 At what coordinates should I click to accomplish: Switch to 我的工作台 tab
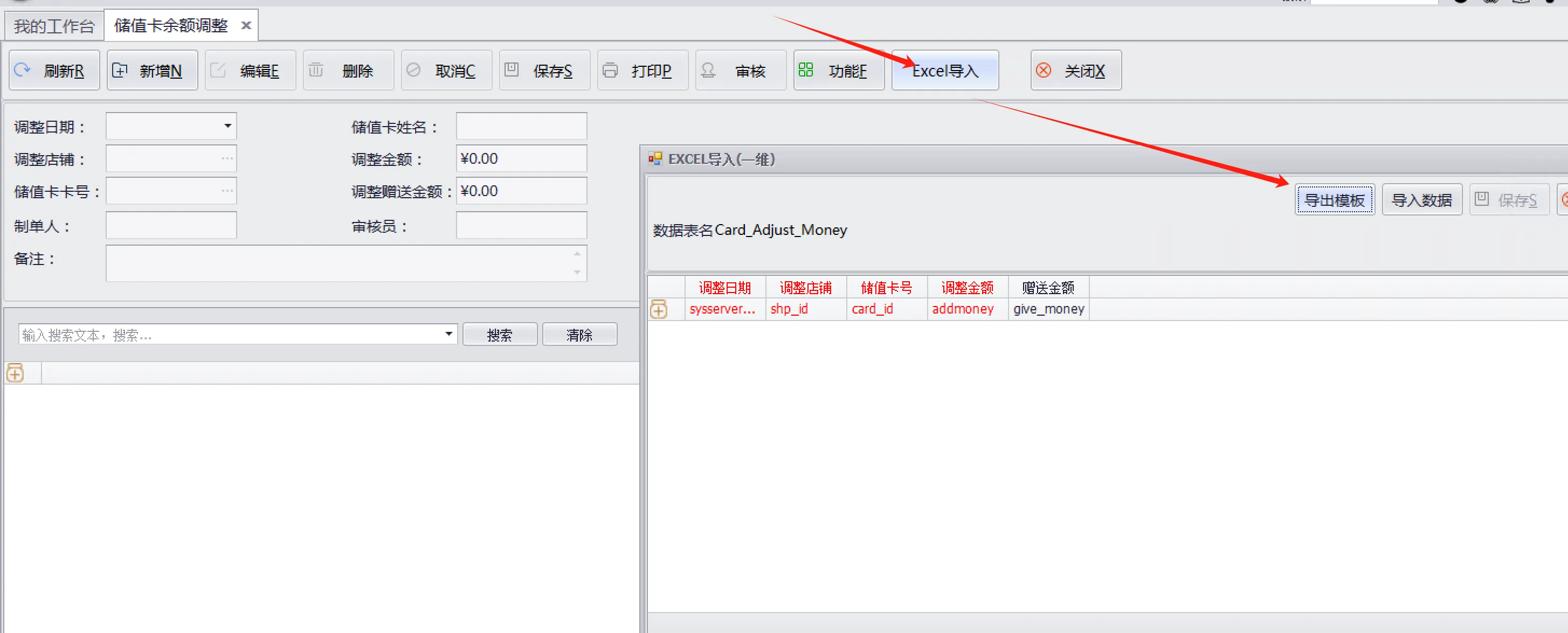tap(54, 25)
